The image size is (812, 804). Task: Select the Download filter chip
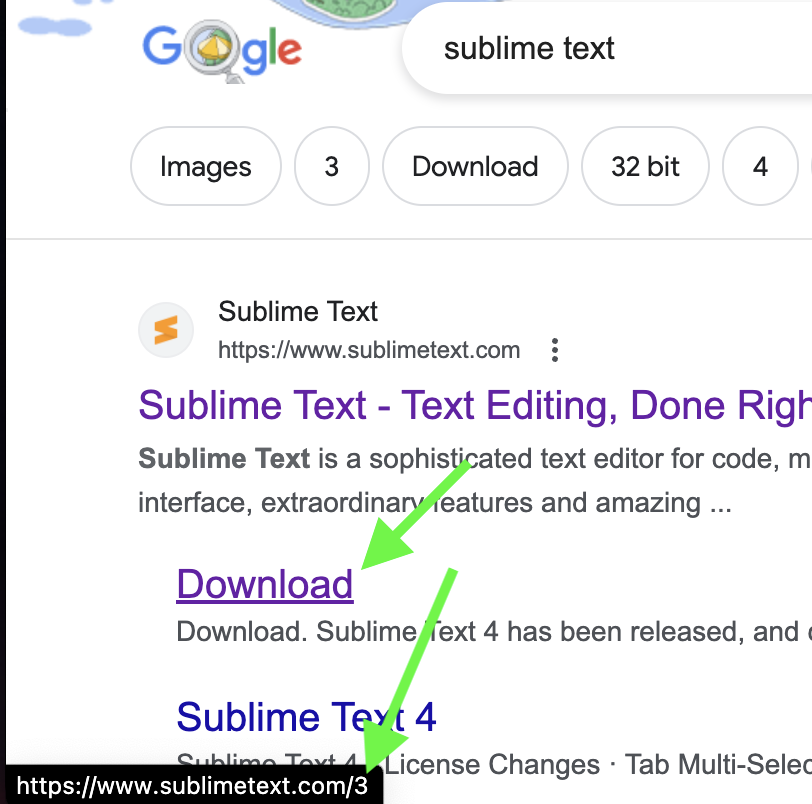[475, 166]
